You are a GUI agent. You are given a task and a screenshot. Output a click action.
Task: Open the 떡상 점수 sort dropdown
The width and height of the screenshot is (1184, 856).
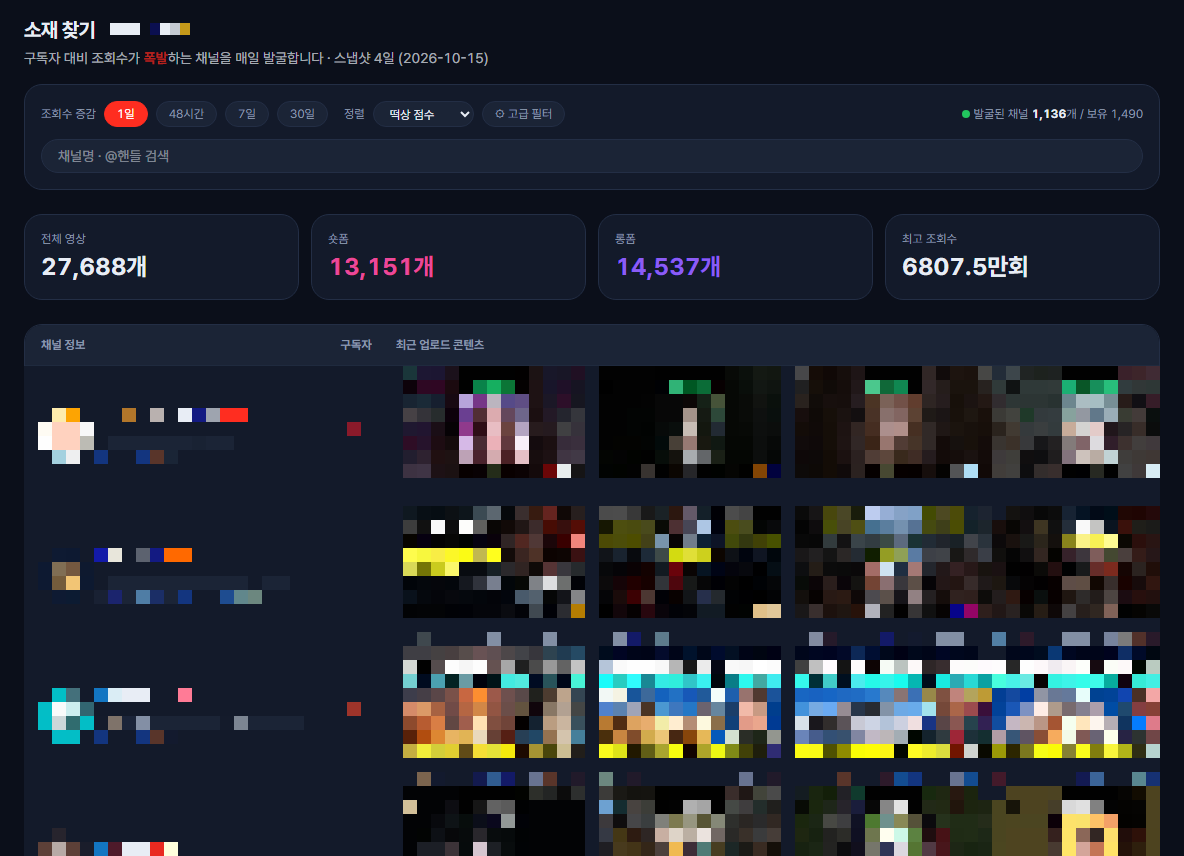(424, 114)
